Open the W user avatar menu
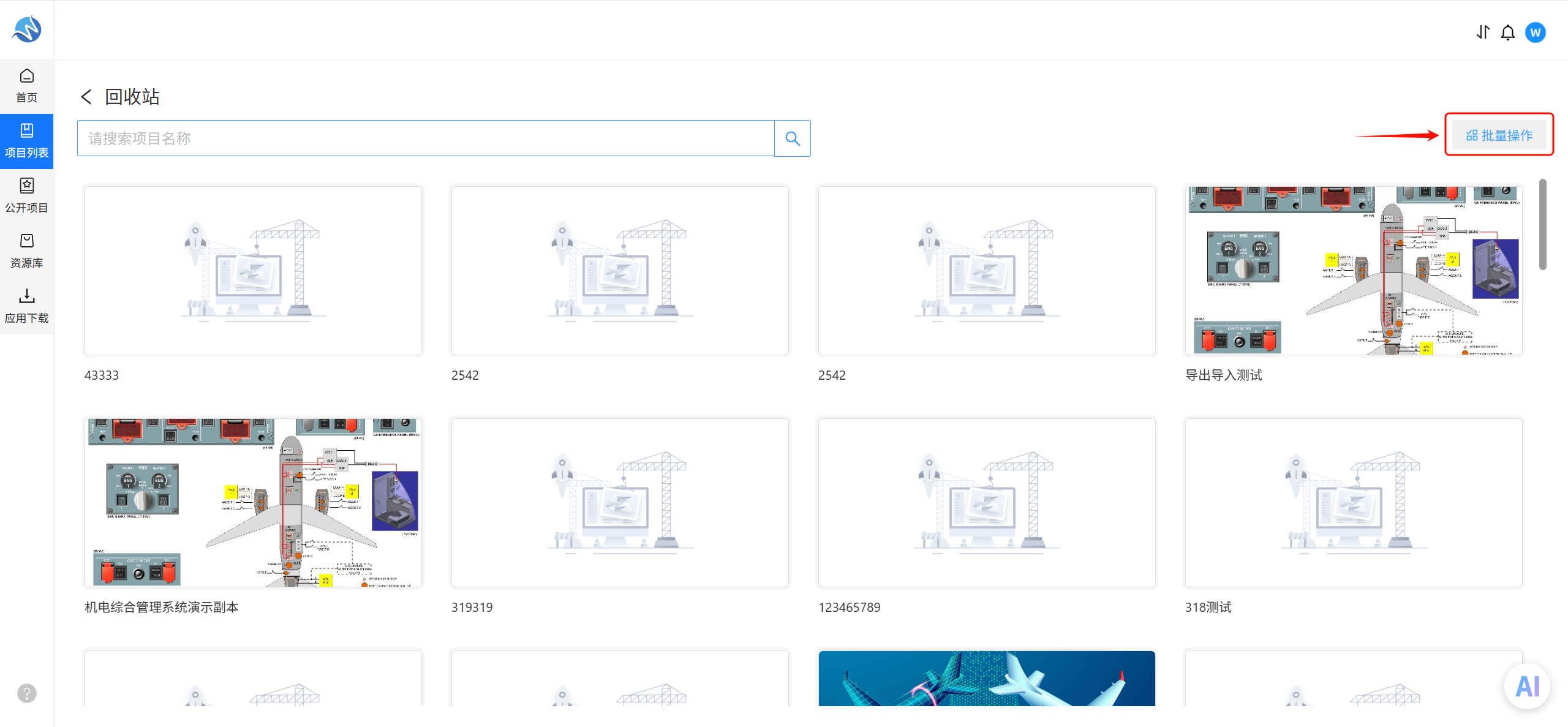The image size is (1568, 727). (1536, 32)
